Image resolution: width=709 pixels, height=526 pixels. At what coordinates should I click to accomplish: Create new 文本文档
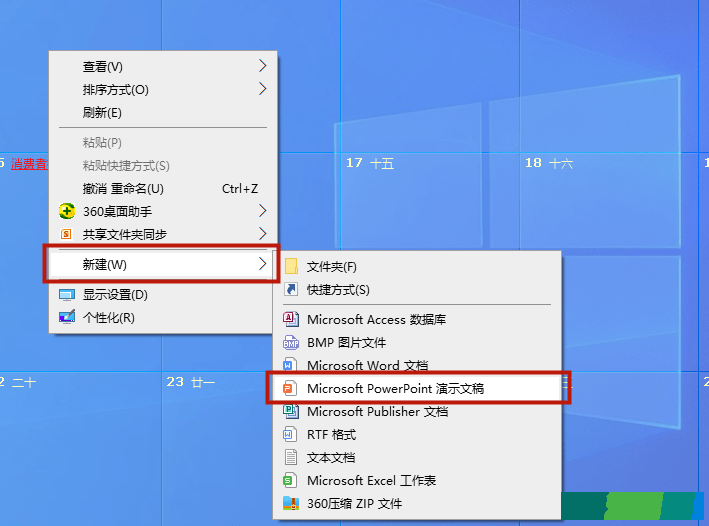[417, 458]
